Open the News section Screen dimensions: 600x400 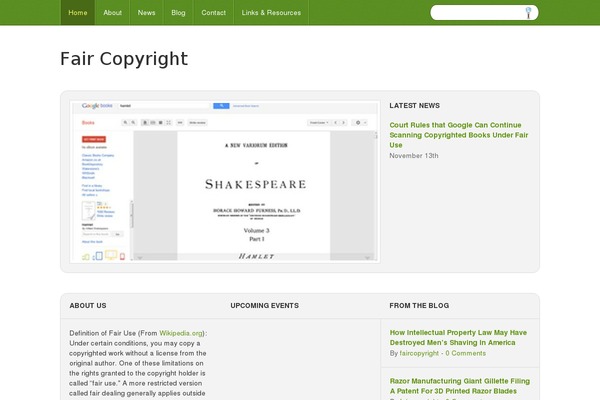pyautogui.click(x=147, y=13)
